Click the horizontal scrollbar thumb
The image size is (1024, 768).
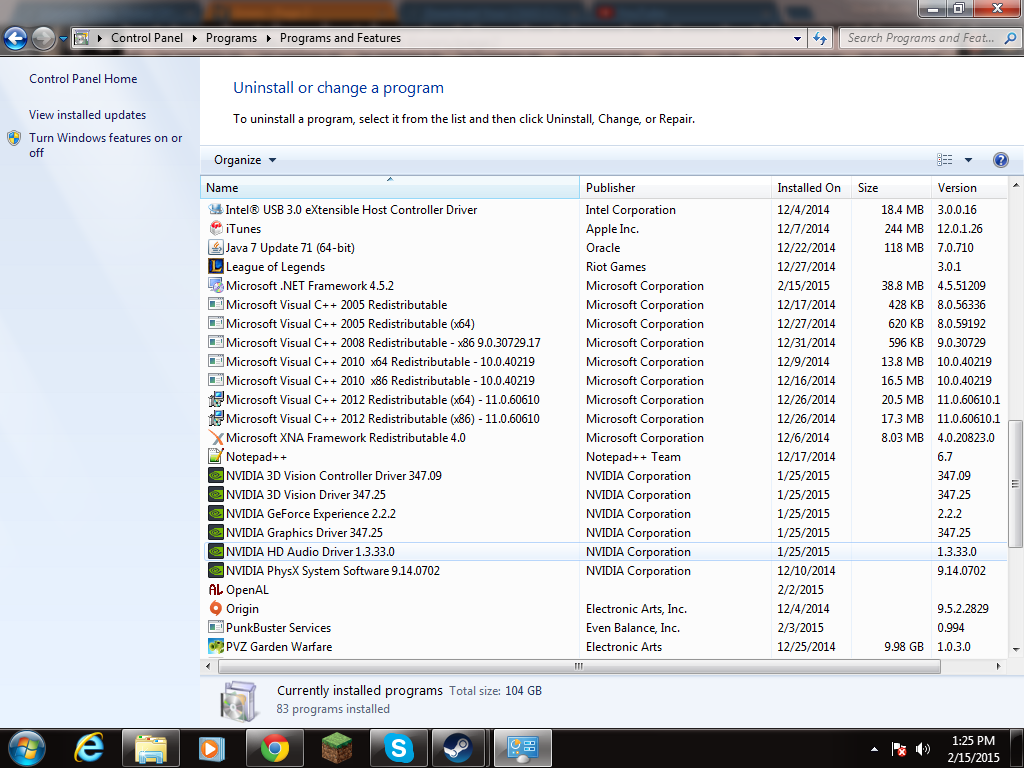pos(579,666)
